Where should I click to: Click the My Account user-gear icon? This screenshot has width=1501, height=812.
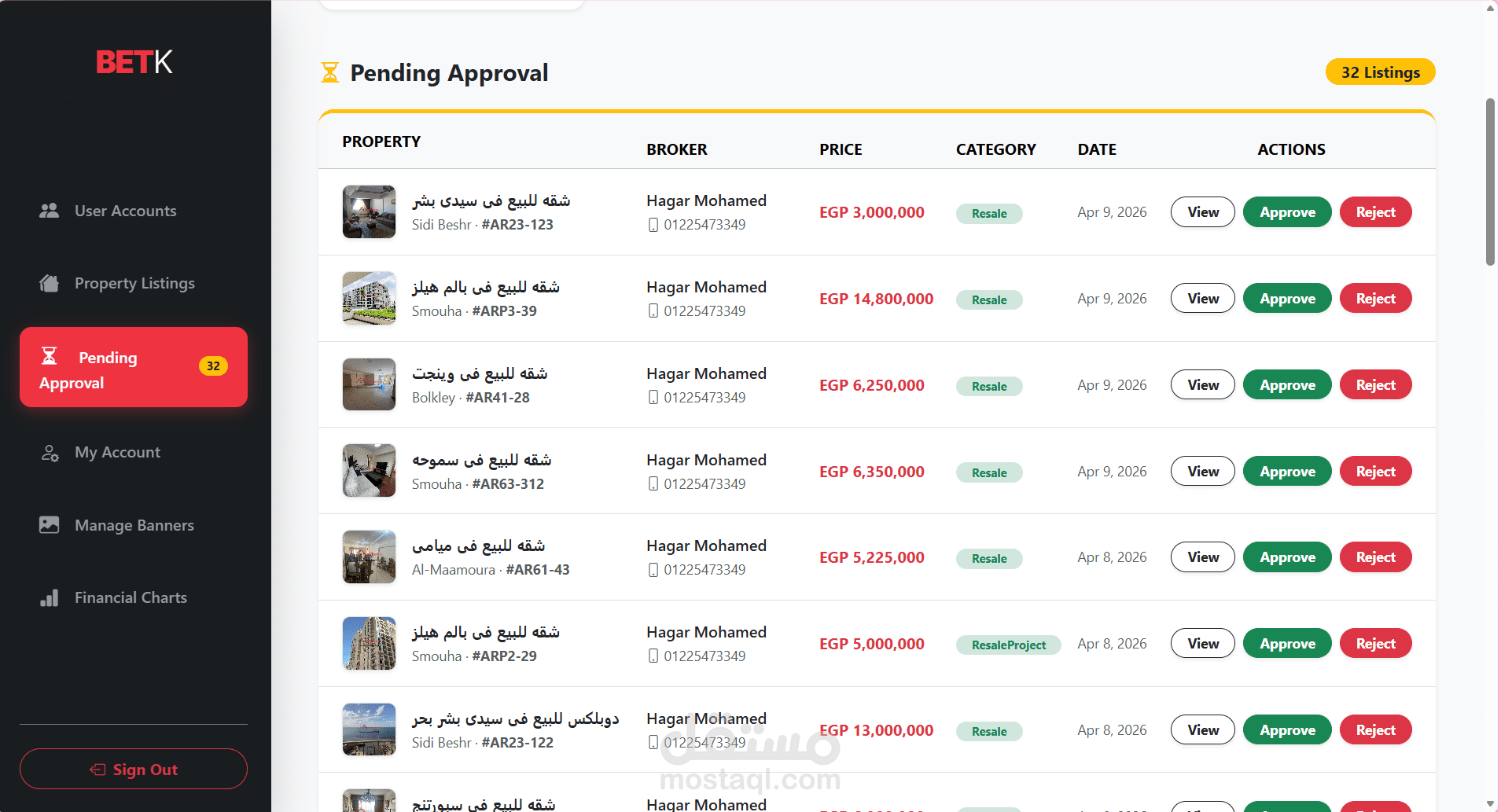50,453
